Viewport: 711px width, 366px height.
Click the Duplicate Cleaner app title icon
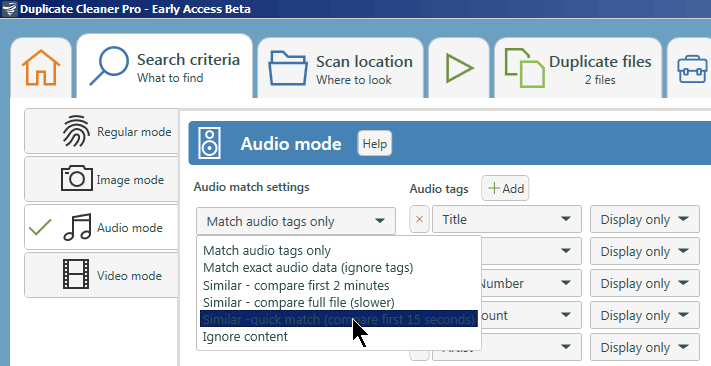pos(9,9)
